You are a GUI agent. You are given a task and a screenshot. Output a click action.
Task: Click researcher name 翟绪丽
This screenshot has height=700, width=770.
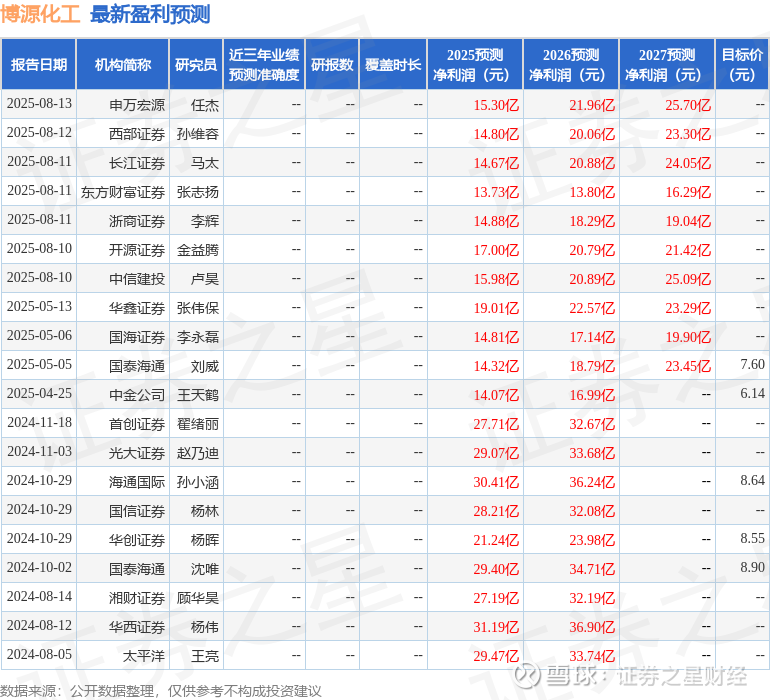(x=198, y=424)
